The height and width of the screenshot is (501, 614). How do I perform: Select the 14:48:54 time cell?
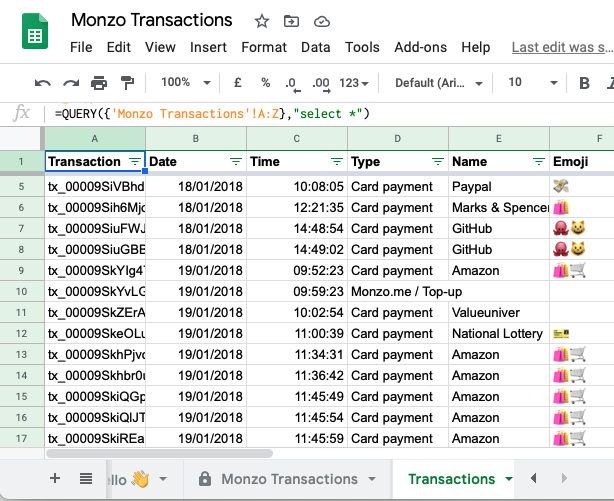click(297, 229)
